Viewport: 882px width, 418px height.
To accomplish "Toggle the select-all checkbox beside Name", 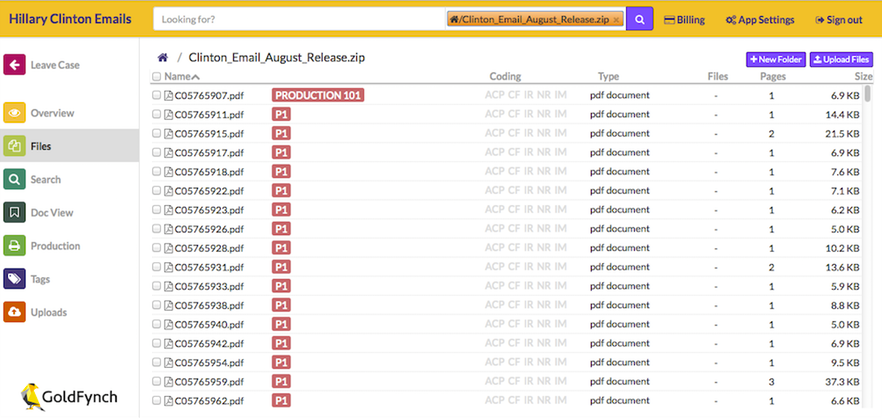I will (x=156, y=77).
